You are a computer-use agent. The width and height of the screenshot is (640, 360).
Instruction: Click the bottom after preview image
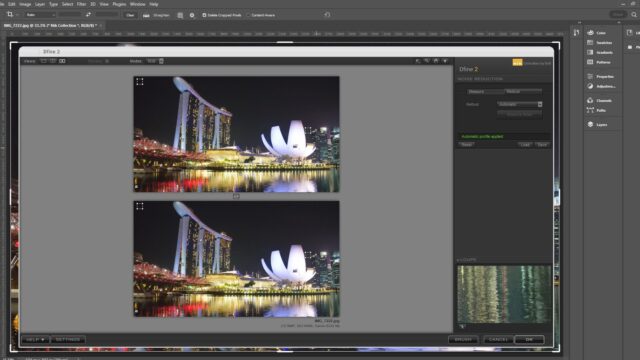pyautogui.click(x=236, y=259)
